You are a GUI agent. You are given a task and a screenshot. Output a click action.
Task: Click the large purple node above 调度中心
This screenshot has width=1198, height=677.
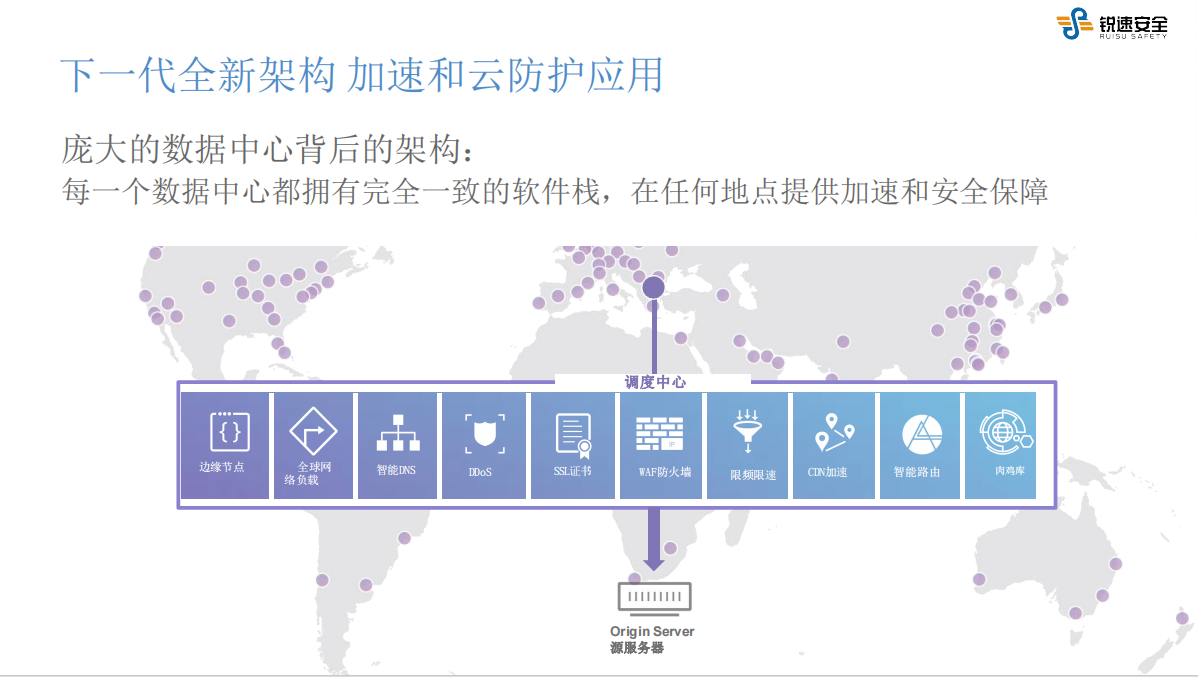point(653,288)
